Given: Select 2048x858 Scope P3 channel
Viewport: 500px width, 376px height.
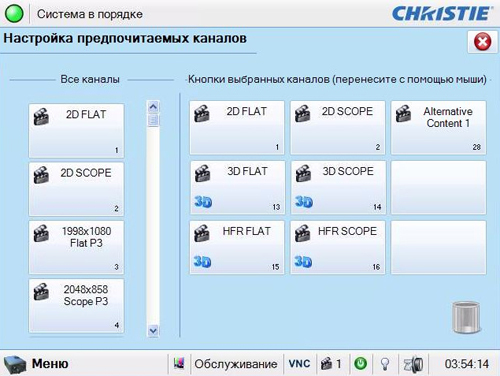Looking at the screenshot, I should 76,306.
